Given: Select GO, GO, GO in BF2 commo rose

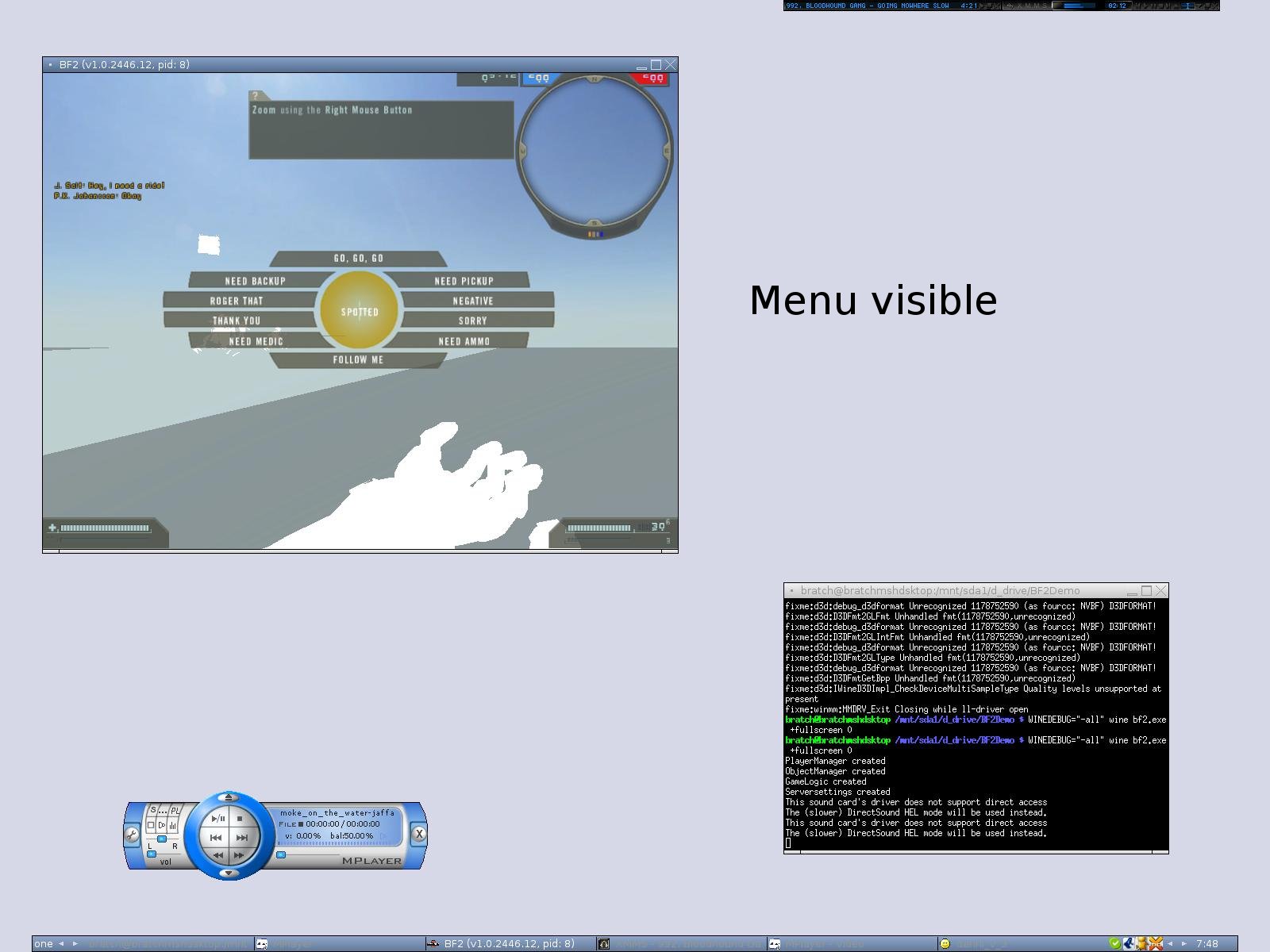Looking at the screenshot, I should coord(358,259).
